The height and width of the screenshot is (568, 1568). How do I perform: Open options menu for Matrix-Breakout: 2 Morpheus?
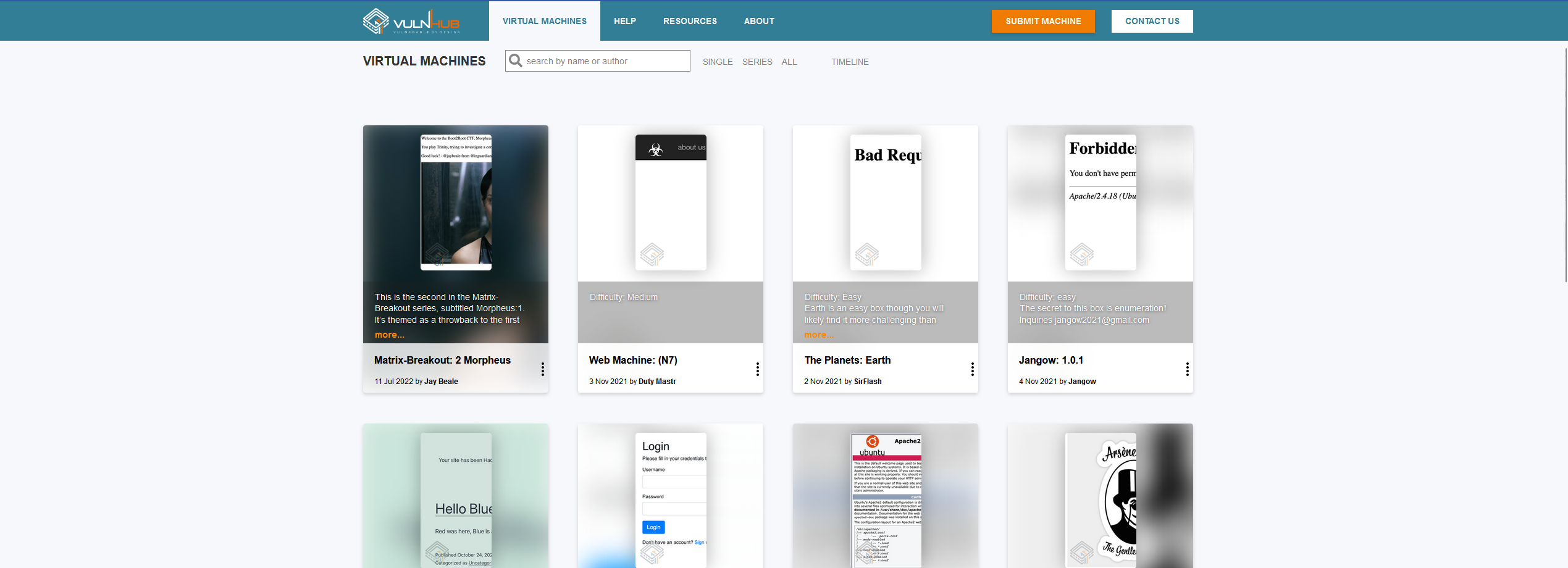543,369
